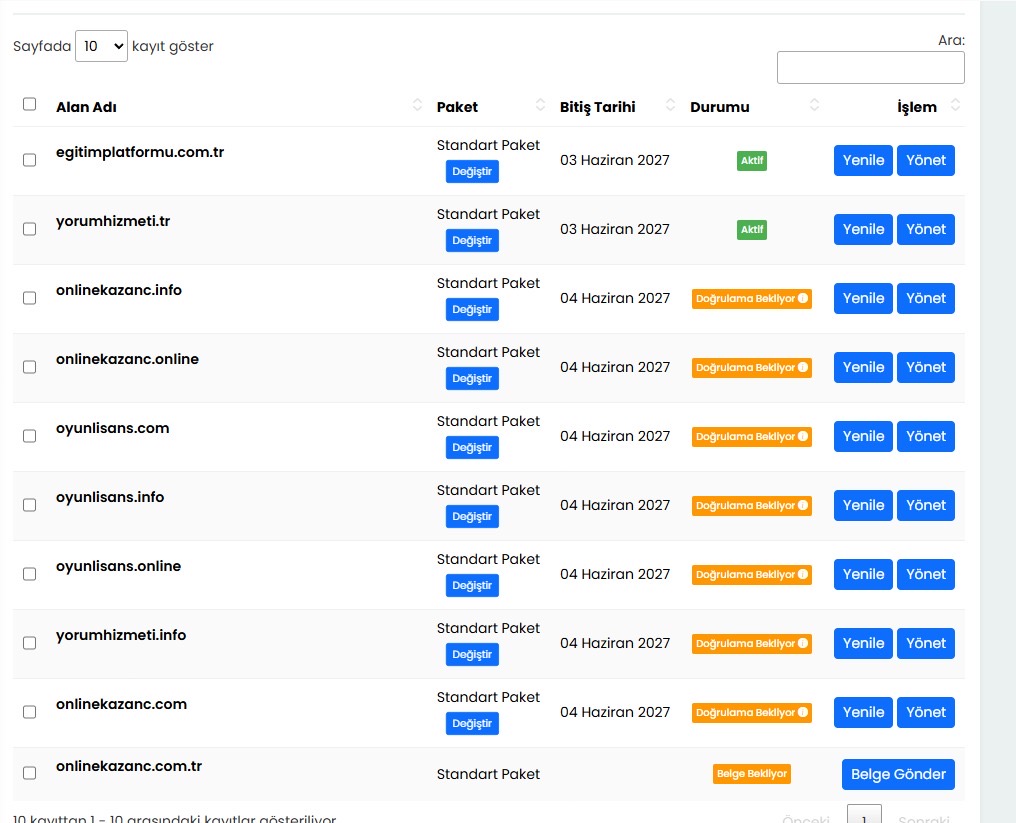The width and height of the screenshot is (1016, 823).
Task: Click Belge Gönder for onlinekazanc.com.tr
Action: tap(898, 774)
